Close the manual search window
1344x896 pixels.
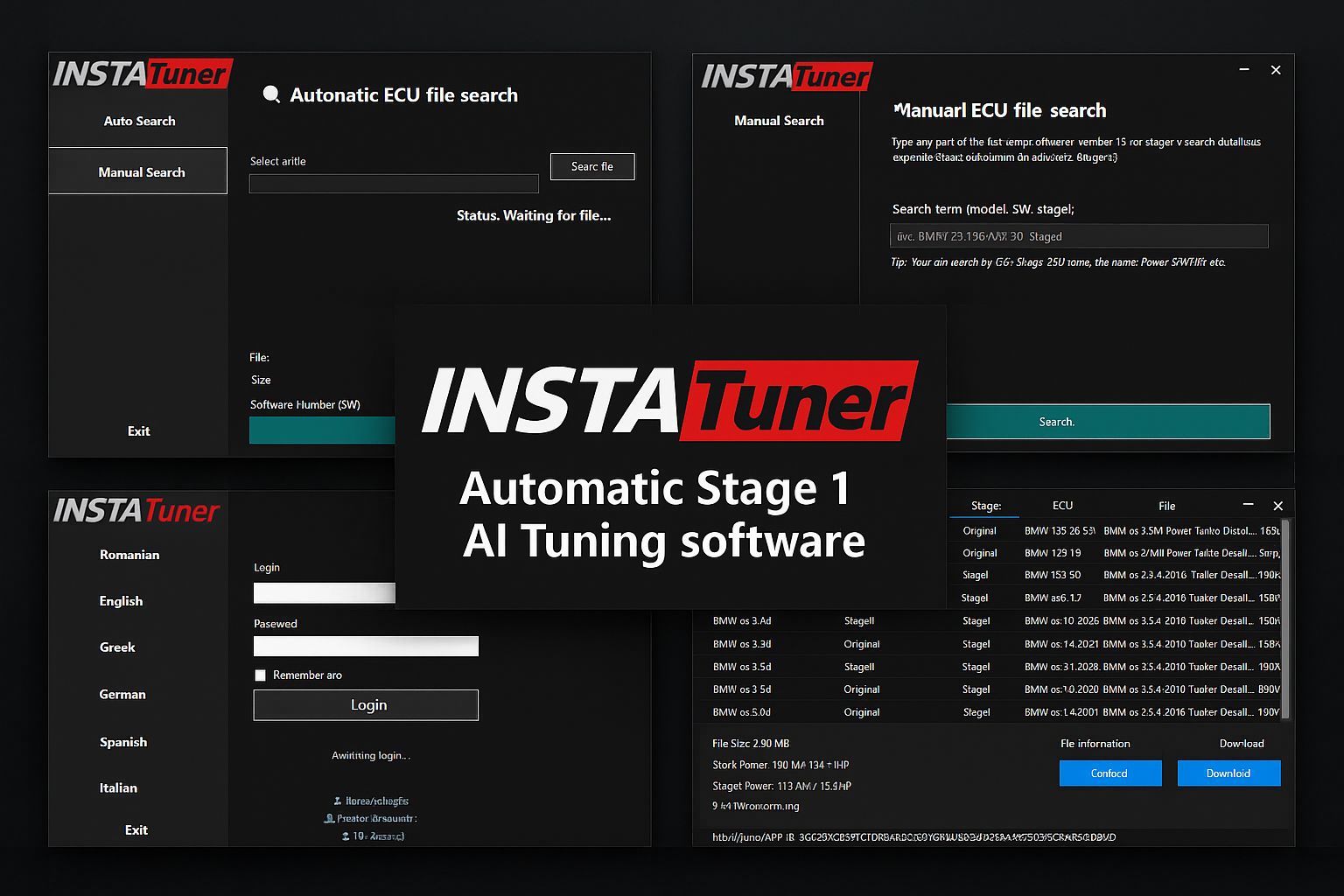click(x=1276, y=70)
